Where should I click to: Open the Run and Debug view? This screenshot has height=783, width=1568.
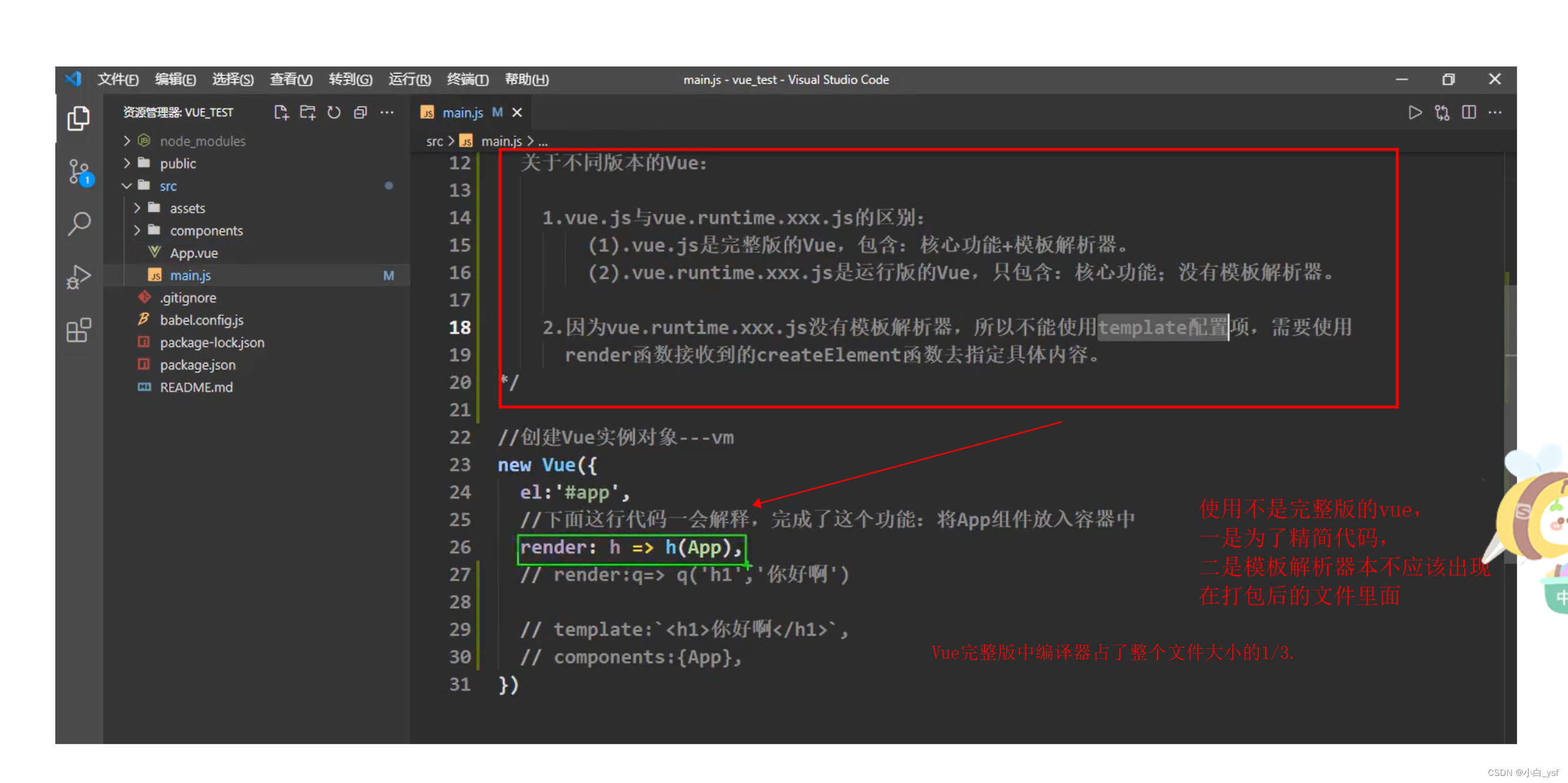[x=79, y=277]
